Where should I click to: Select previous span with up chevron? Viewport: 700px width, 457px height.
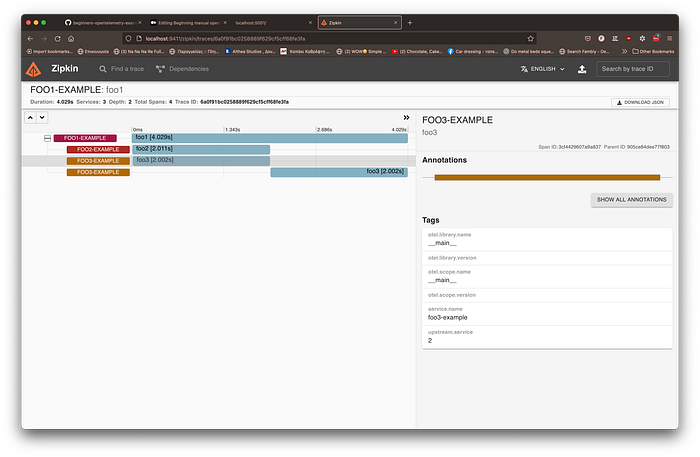point(30,117)
